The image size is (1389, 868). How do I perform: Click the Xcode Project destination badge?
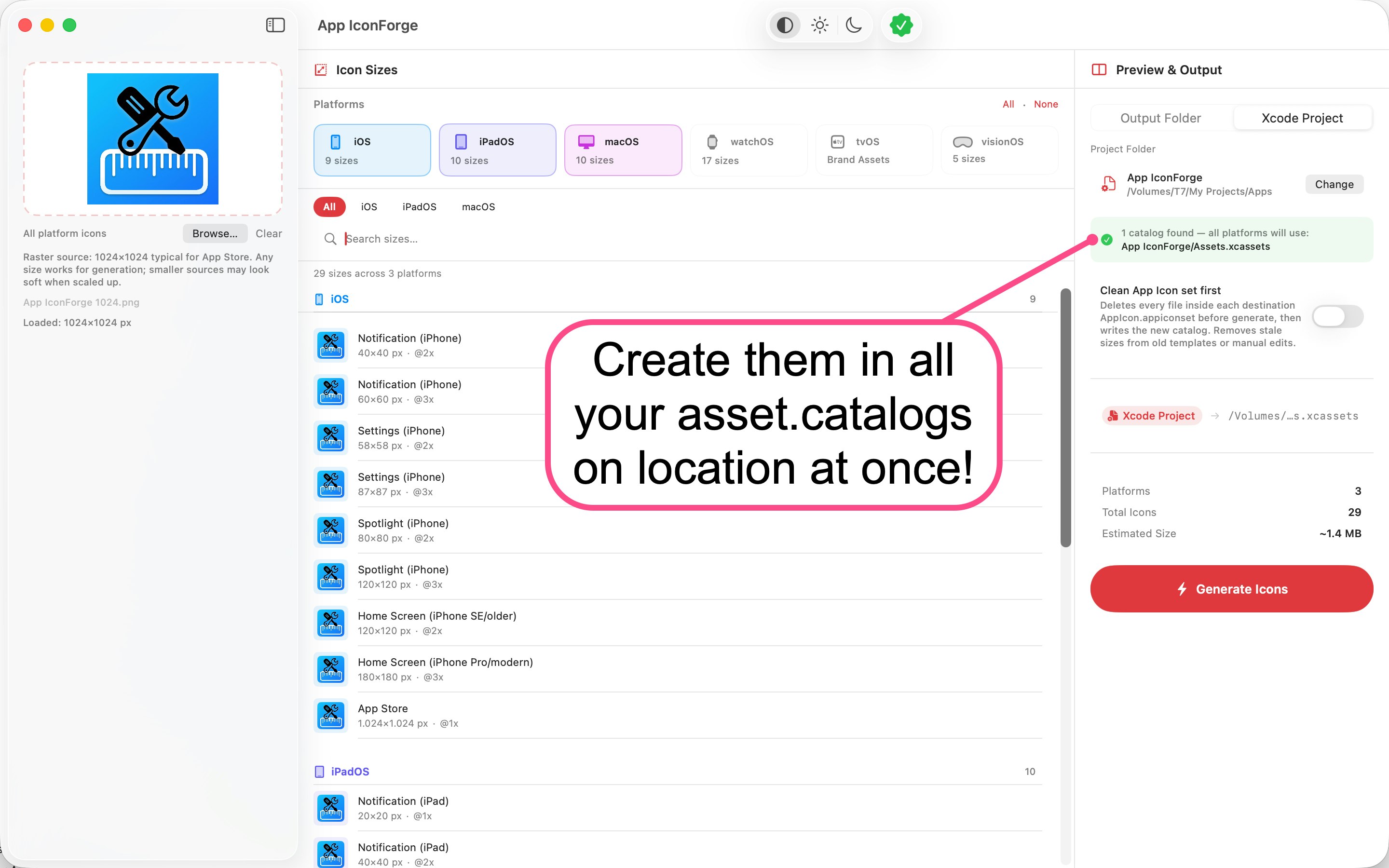[x=1151, y=416]
